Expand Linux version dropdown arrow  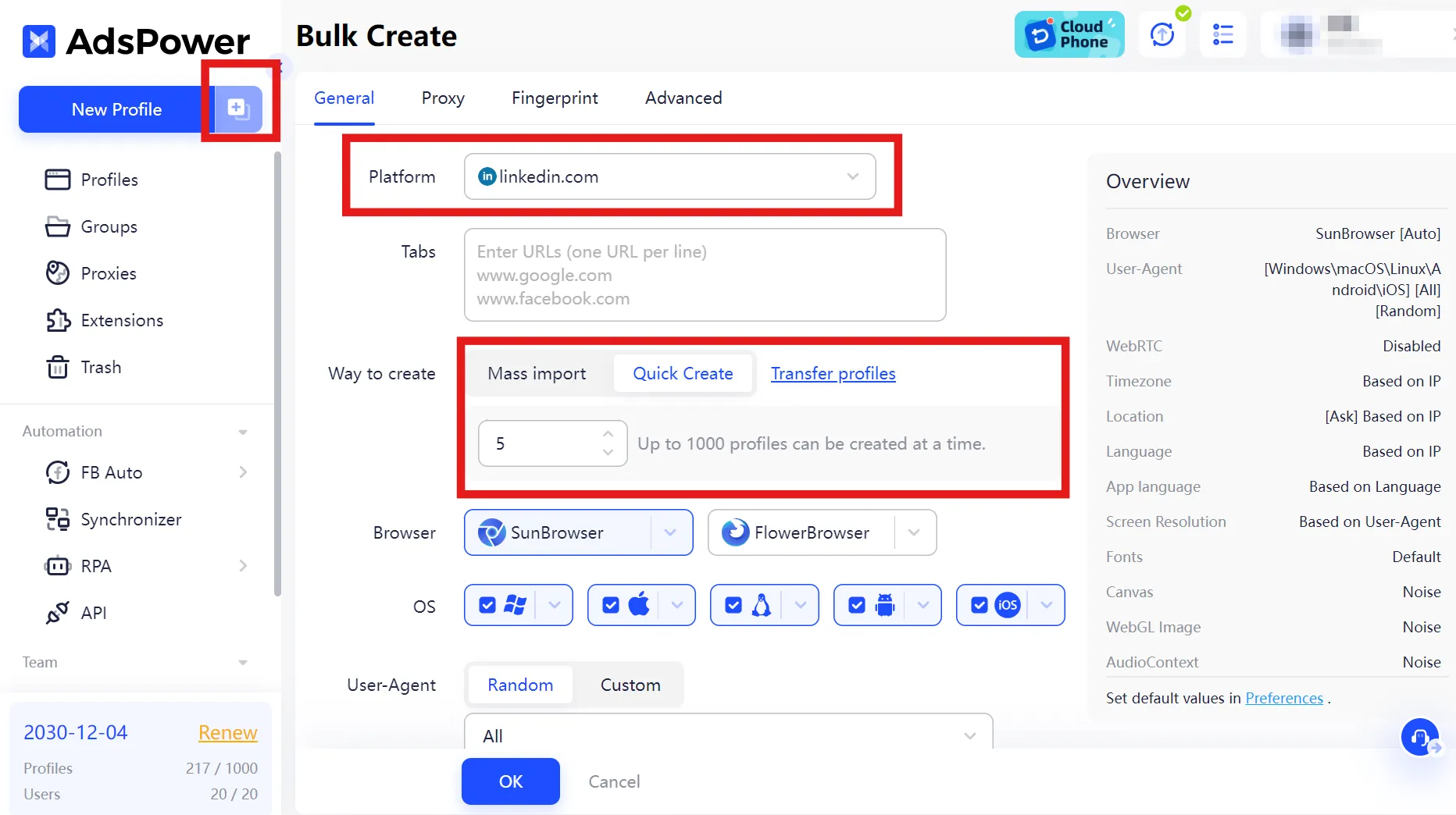pos(801,605)
